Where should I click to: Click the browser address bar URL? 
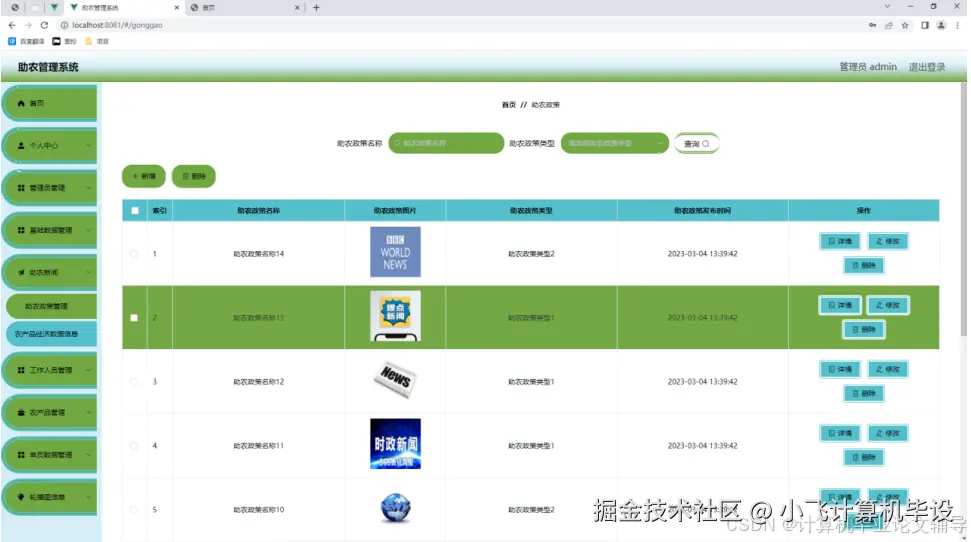coord(117,25)
